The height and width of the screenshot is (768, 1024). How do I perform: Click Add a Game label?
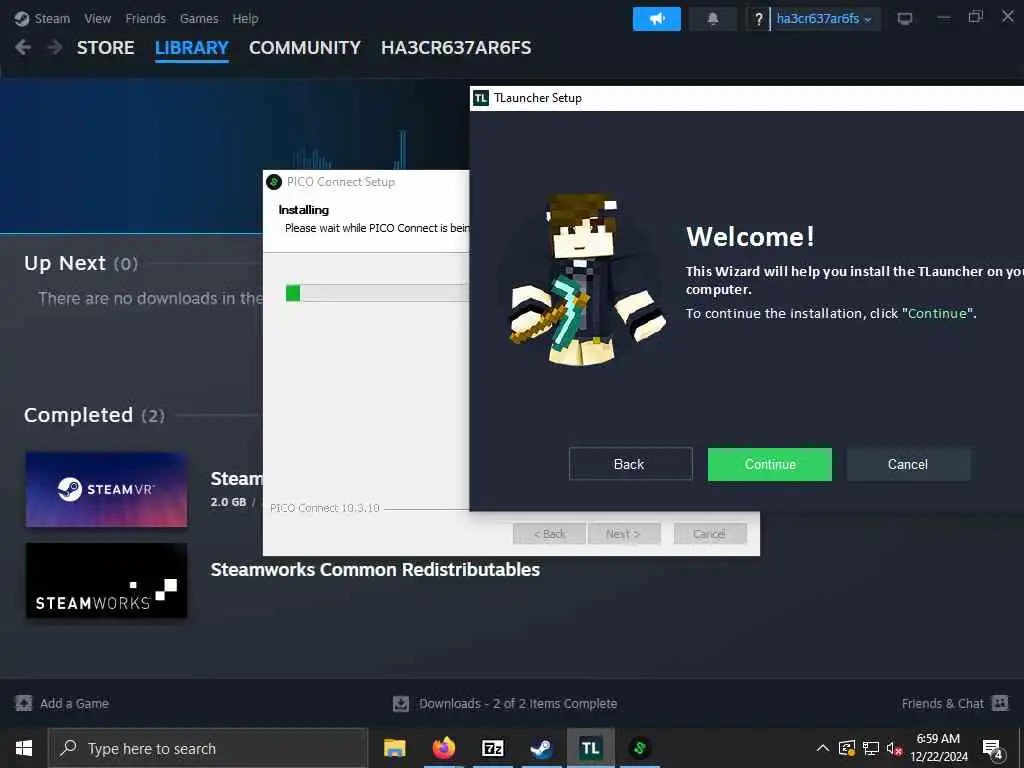(x=74, y=703)
